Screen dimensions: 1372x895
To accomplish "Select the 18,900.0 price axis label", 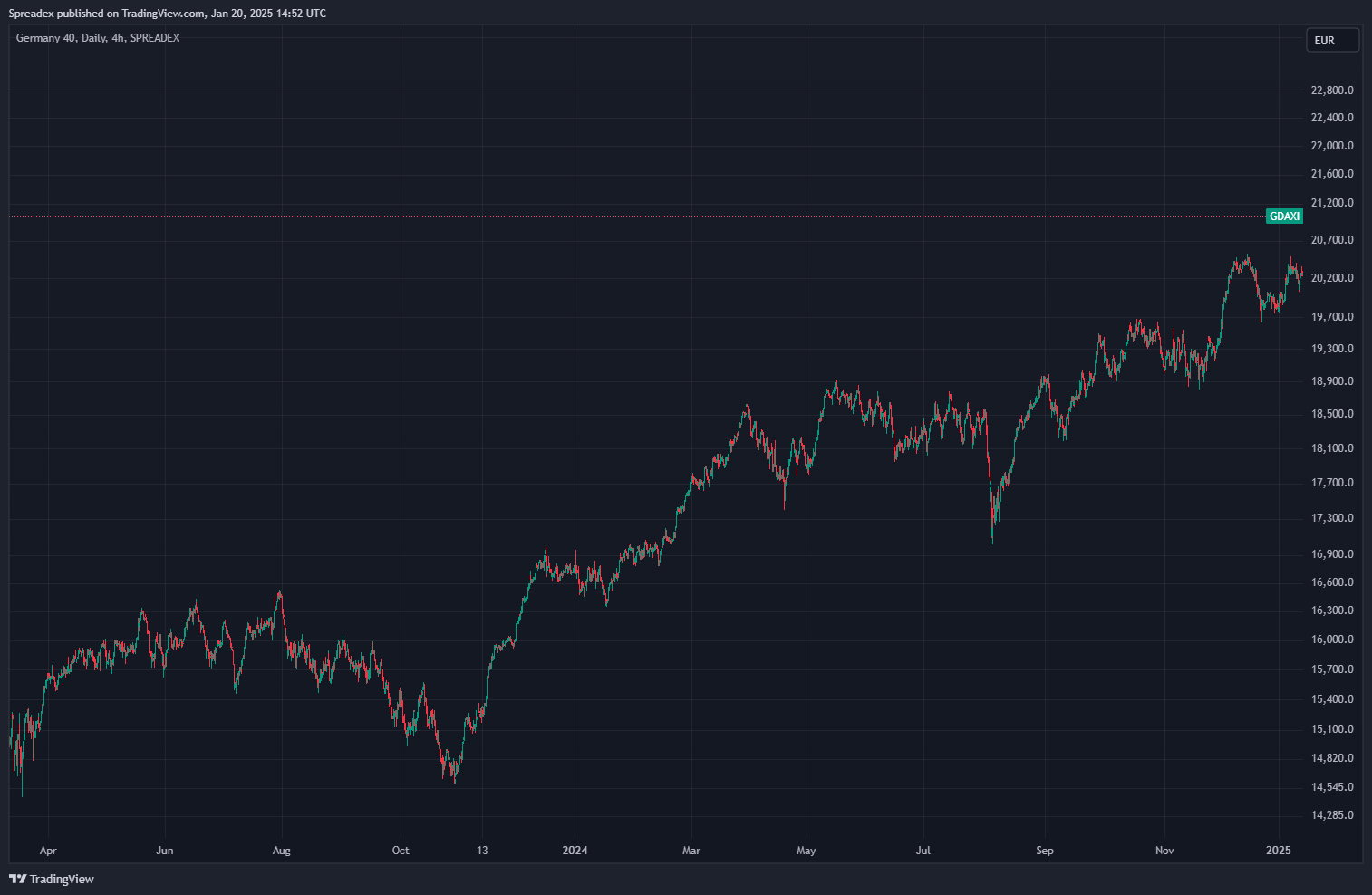I will (x=1332, y=381).
